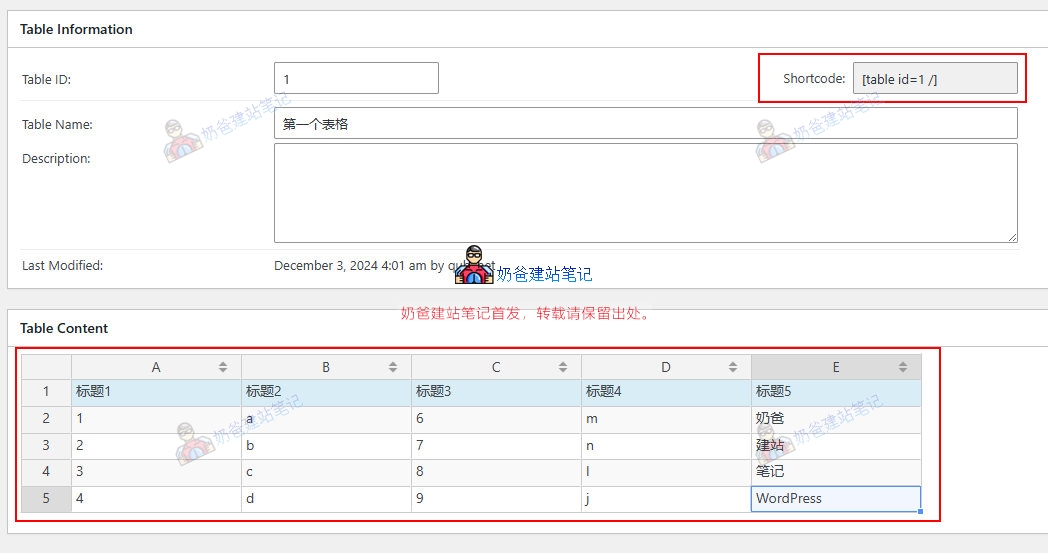Click cell containing letter c

click(326, 472)
